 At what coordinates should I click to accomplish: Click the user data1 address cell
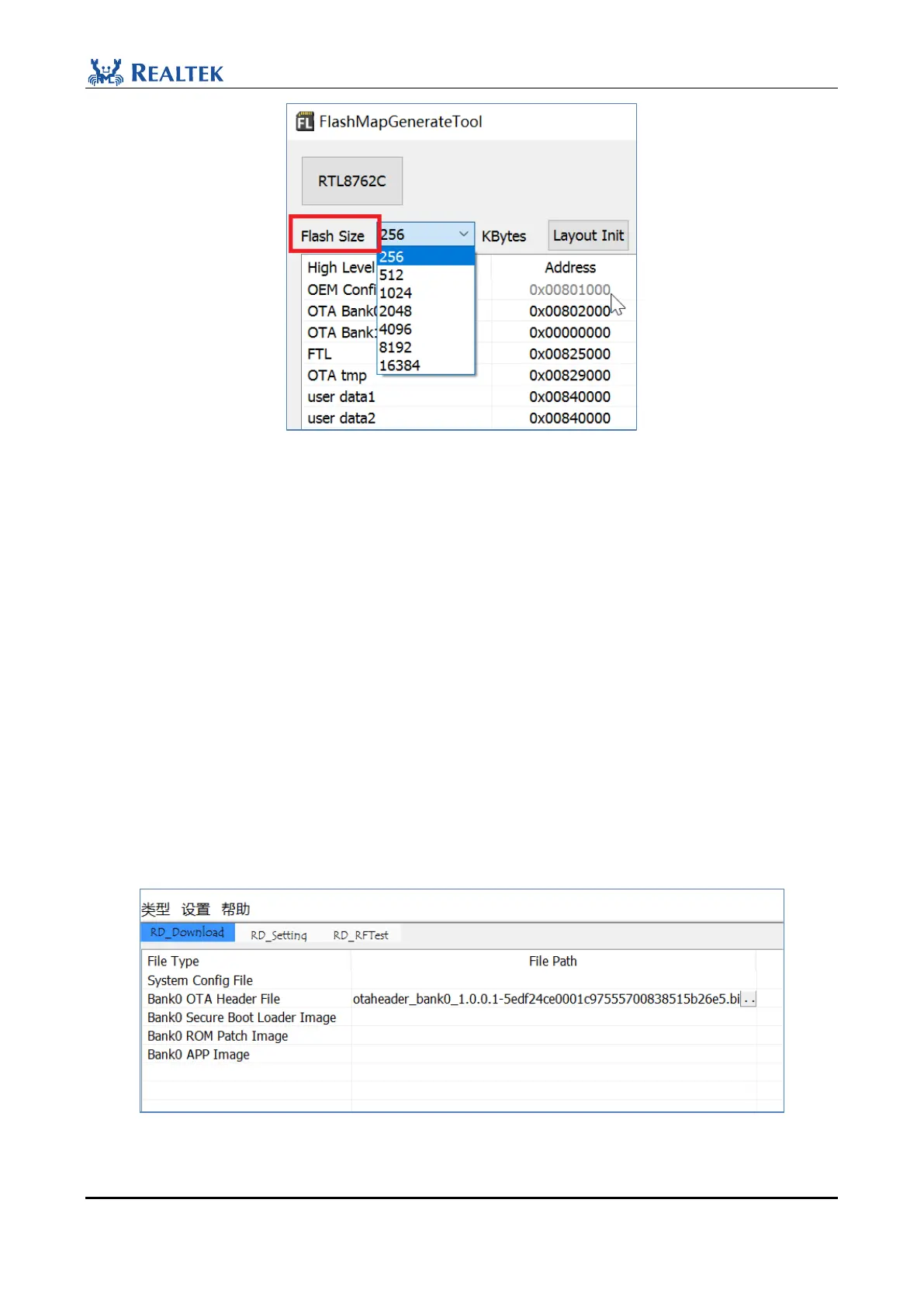click(569, 397)
